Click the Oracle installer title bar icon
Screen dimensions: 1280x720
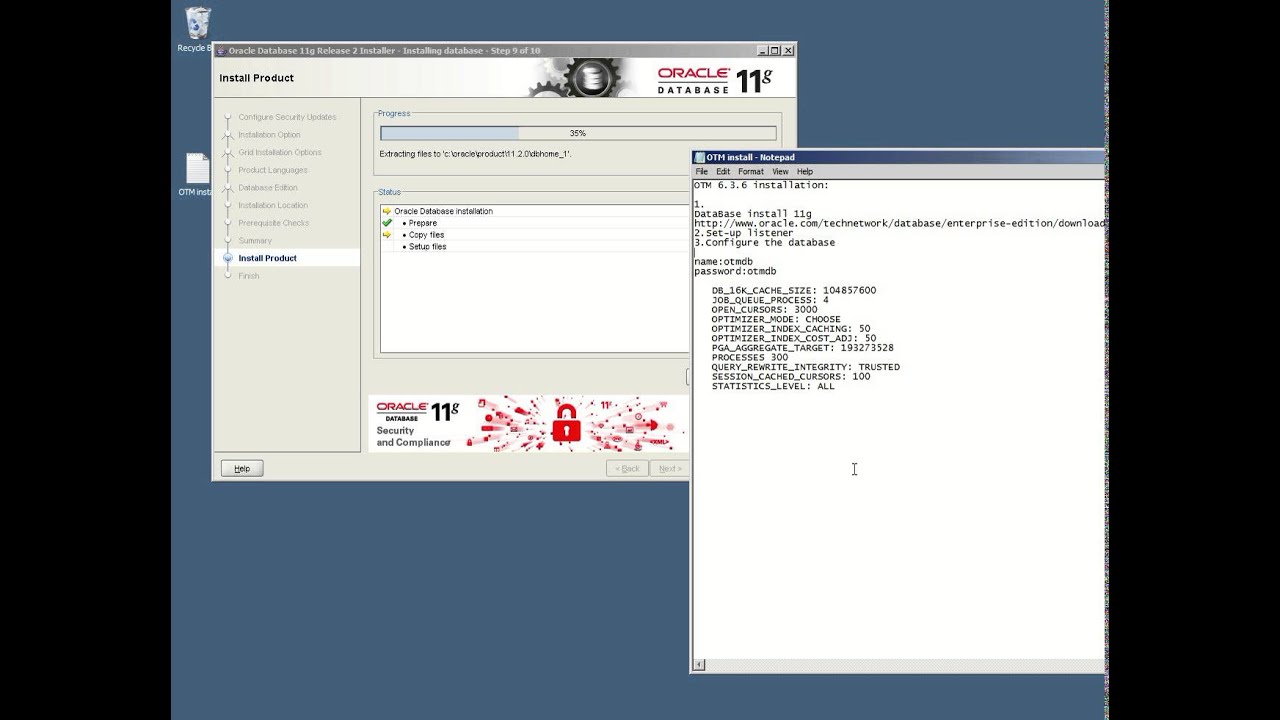pos(221,50)
